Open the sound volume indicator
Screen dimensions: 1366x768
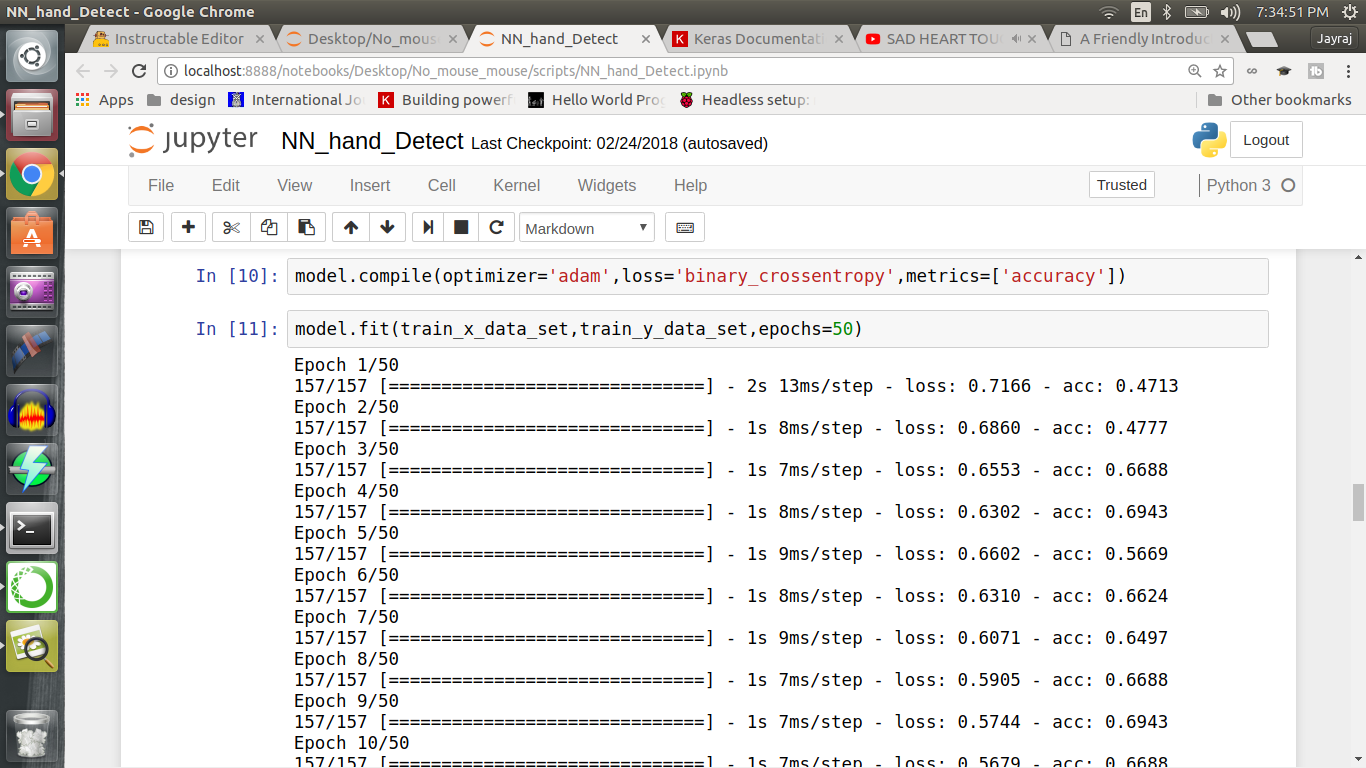(1230, 12)
